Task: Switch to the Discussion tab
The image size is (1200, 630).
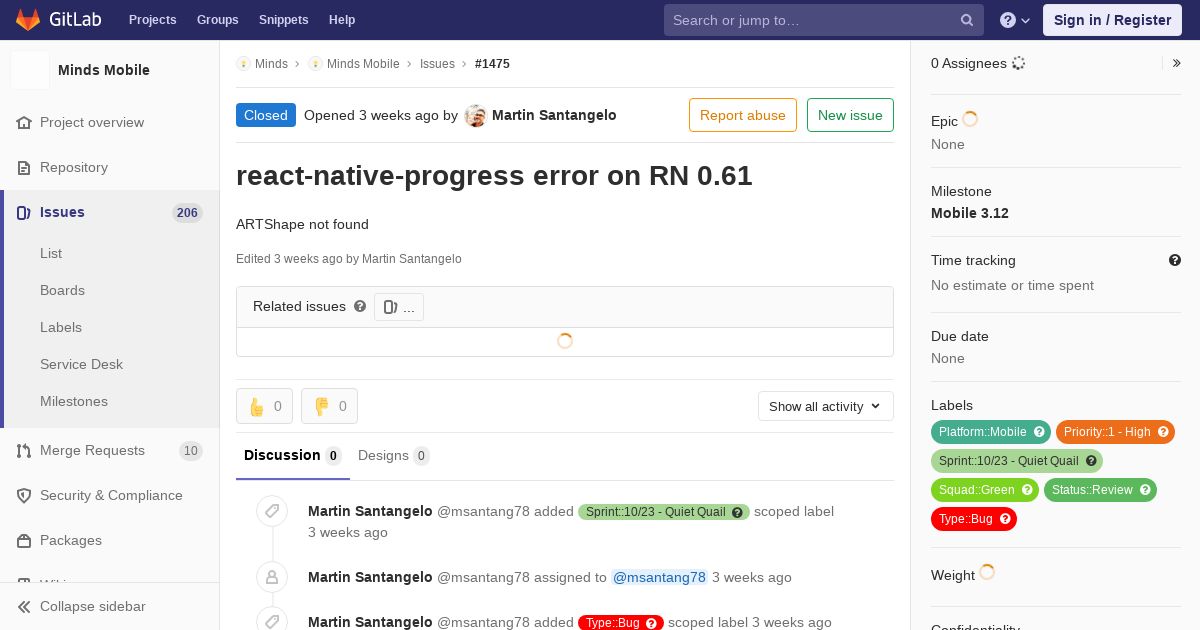Action: 293,456
